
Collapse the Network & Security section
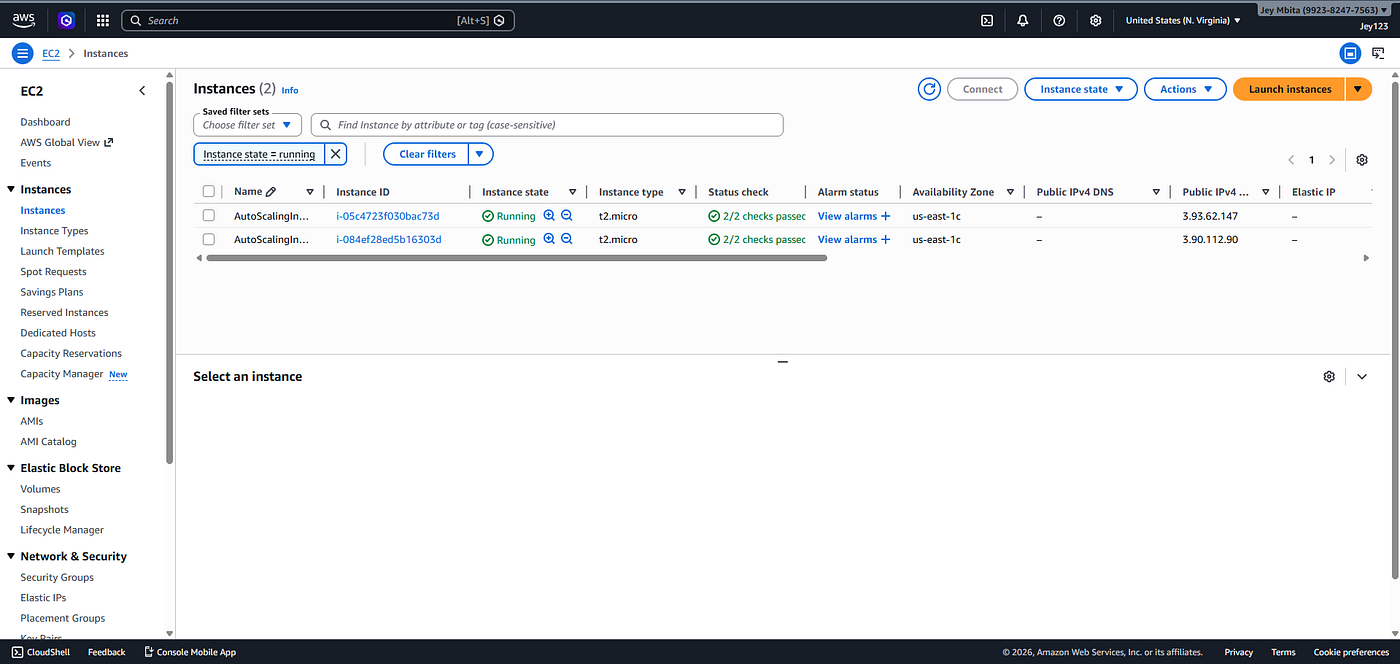click(x=11, y=556)
